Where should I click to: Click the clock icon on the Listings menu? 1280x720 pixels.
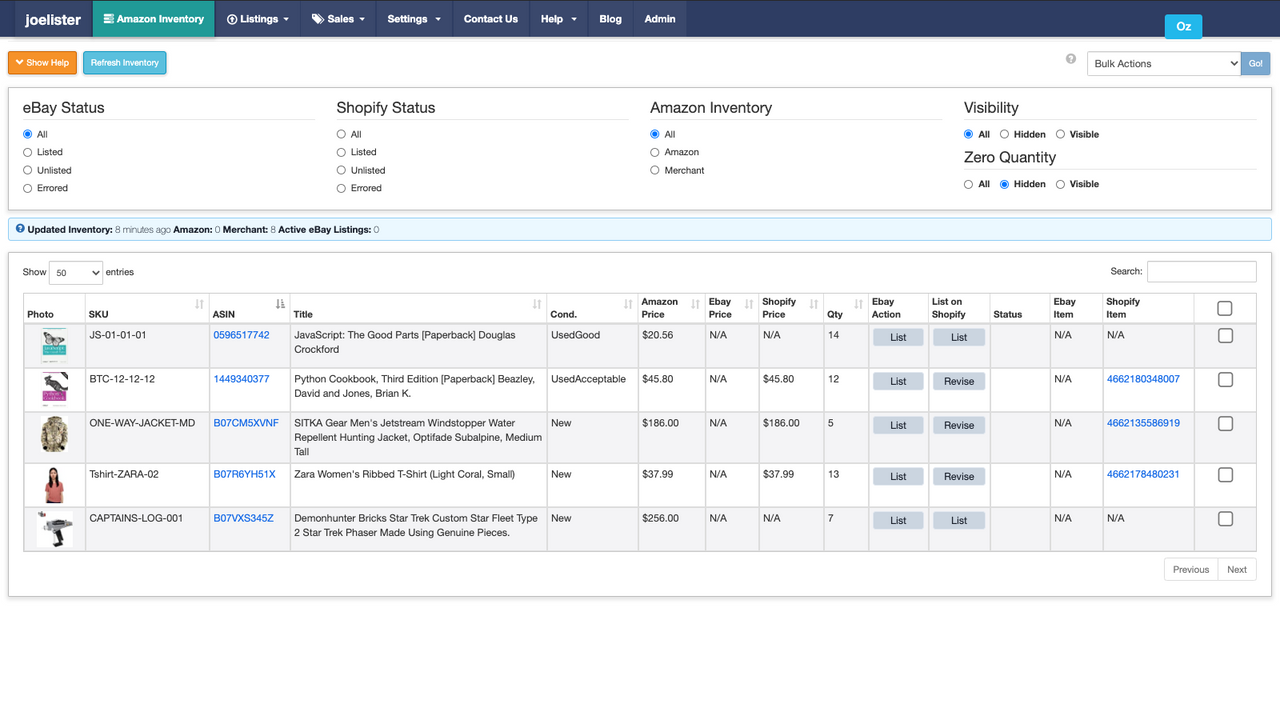point(231,18)
